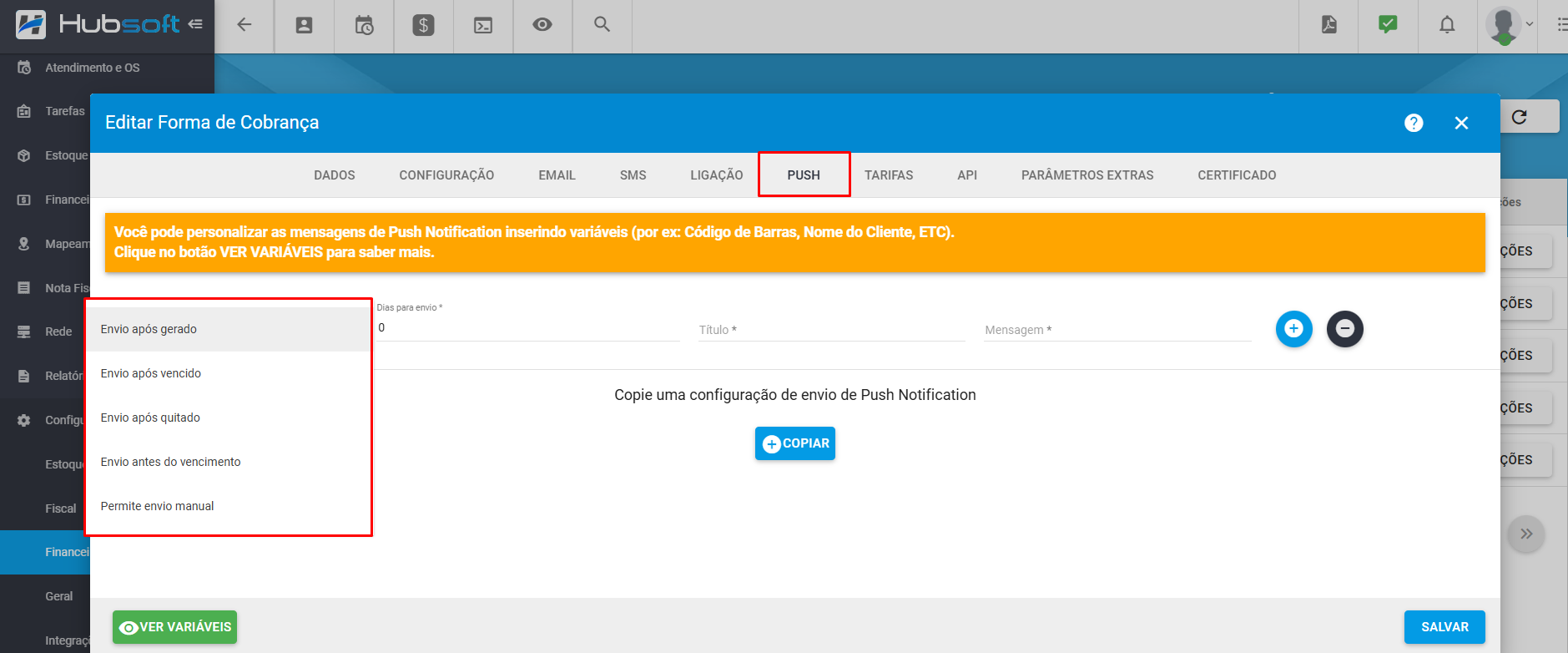The image size is (1568, 653).
Task: Switch to the TARIFAS tab
Action: (x=889, y=175)
